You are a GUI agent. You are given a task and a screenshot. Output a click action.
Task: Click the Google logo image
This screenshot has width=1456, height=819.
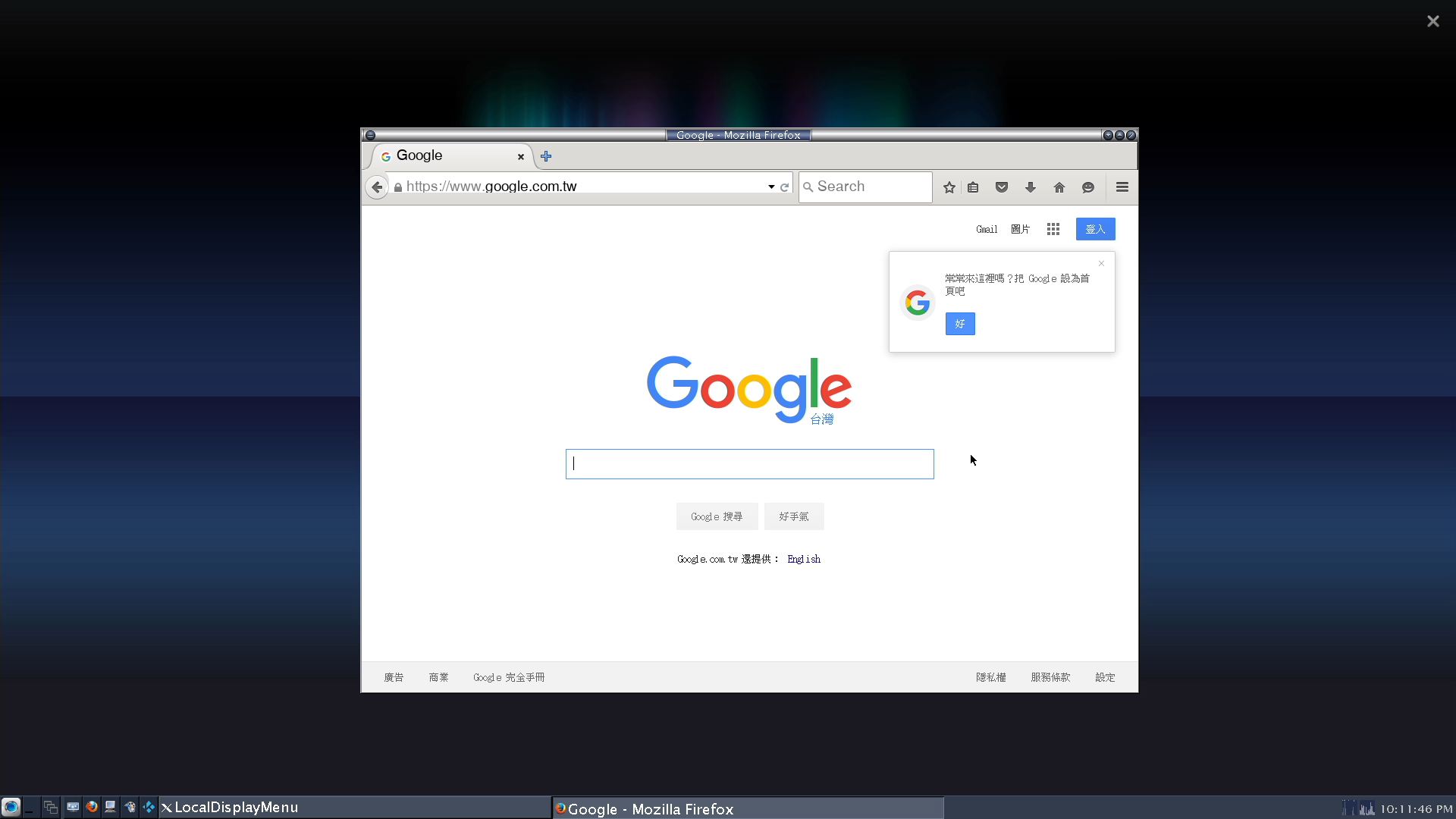click(x=749, y=390)
